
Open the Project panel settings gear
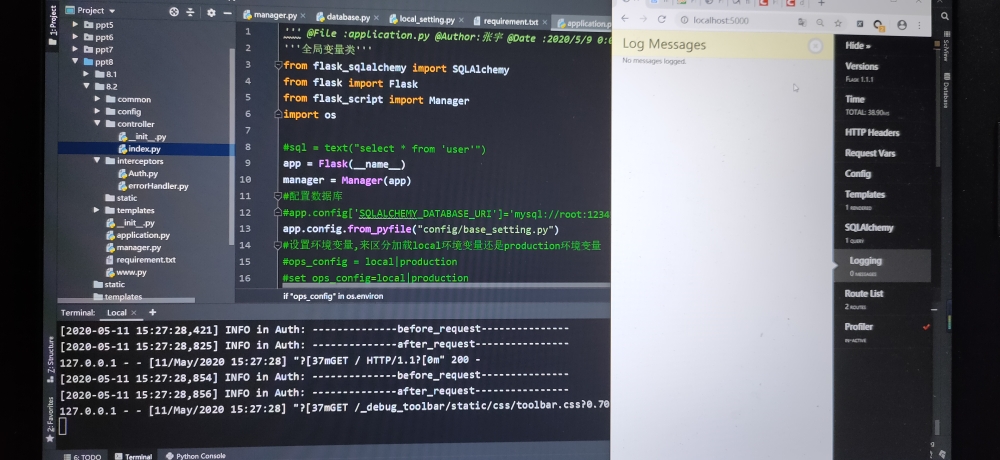pyautogui.click(x=211, y=12)
